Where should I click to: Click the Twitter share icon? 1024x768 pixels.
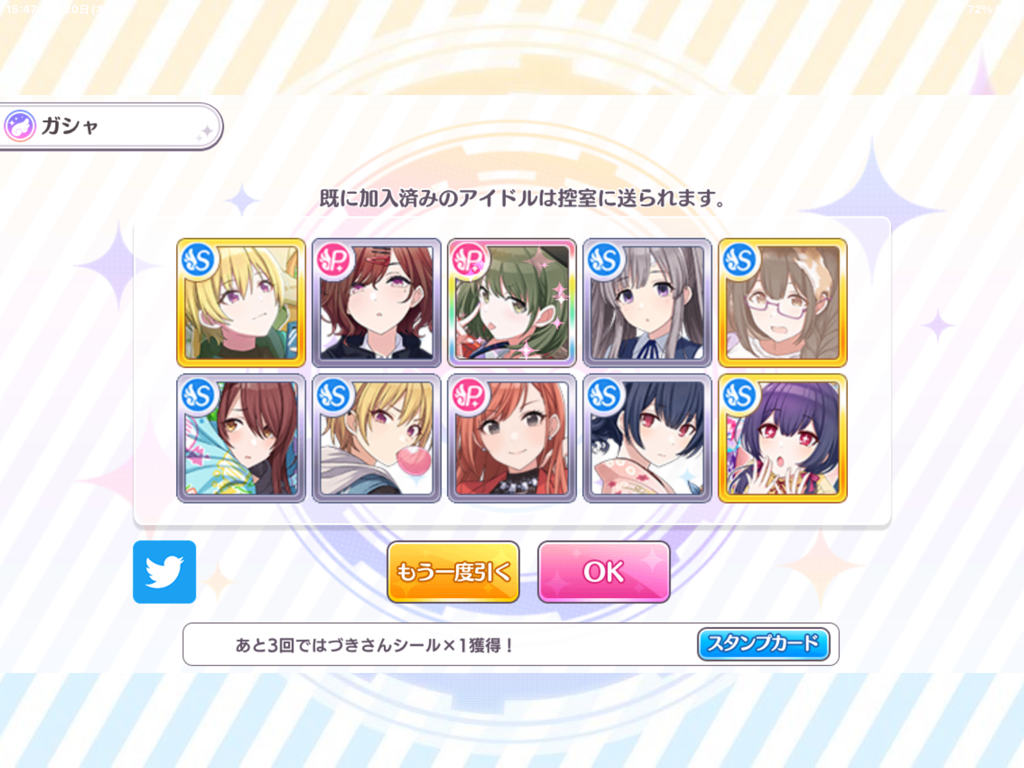click(x=165, y=571)
